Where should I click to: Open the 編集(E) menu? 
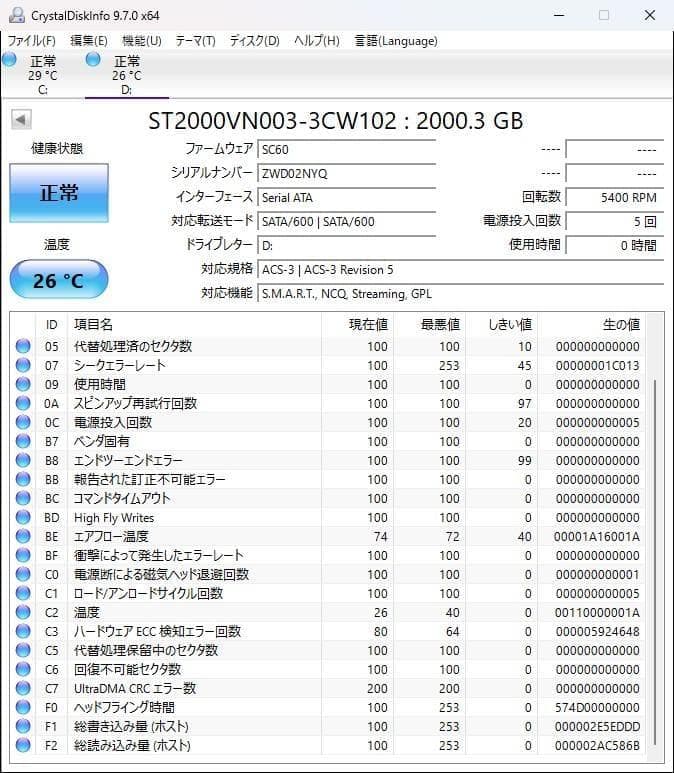[89, 40]
